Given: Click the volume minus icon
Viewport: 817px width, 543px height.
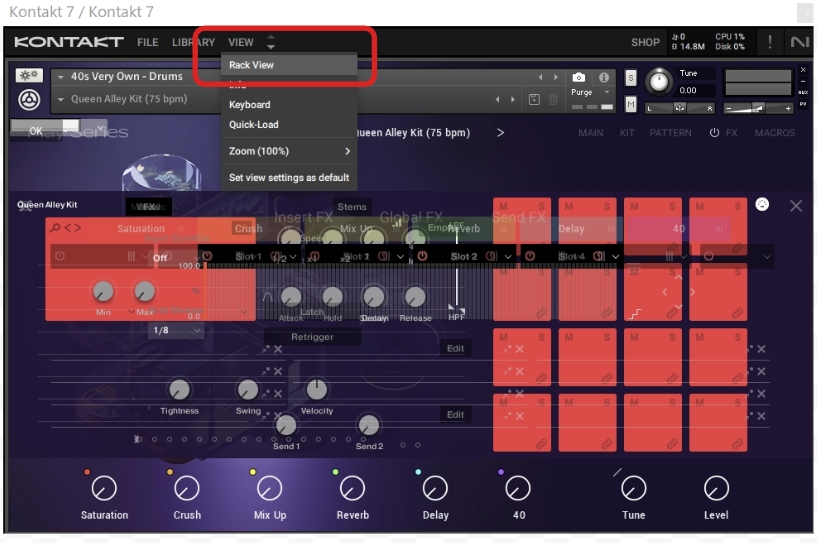Looking at the screenshot, I should (x=729, y=108).
